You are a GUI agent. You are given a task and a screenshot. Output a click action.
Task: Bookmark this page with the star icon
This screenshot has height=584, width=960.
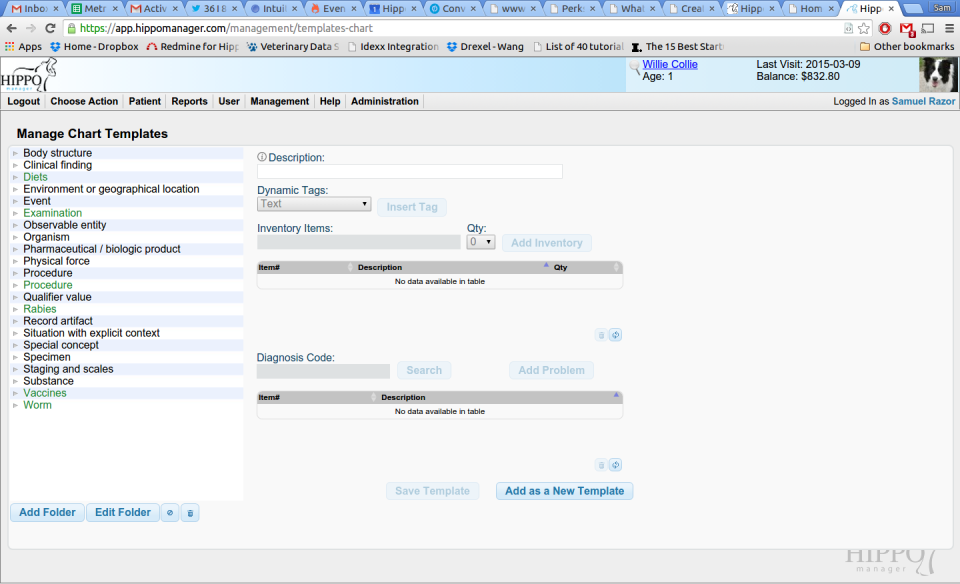pyautogui.click(x=864, y=28)
